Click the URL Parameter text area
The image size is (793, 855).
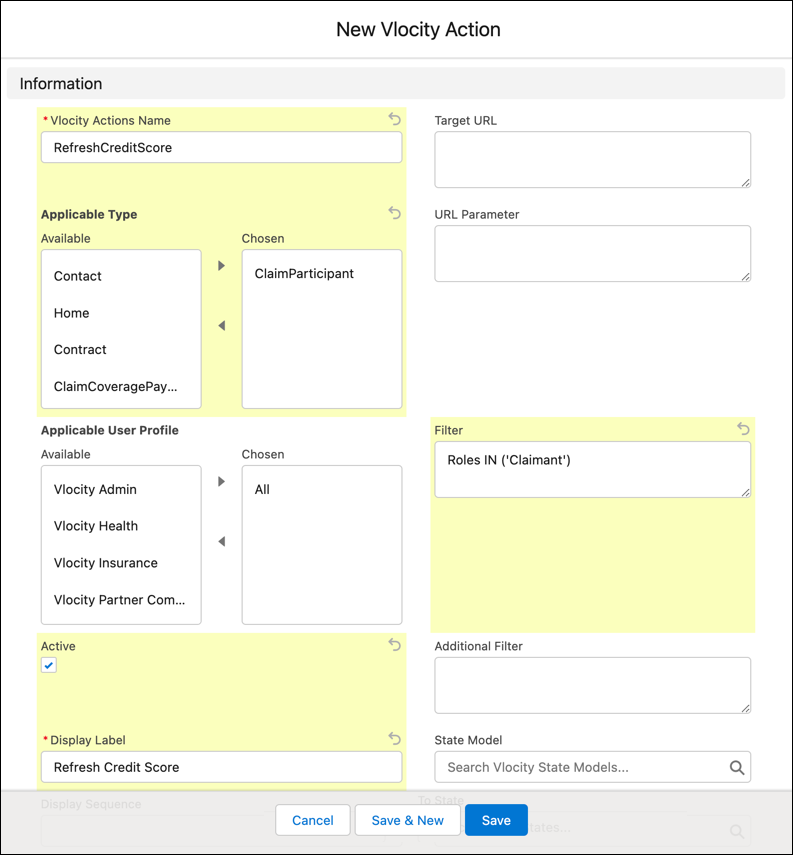(592, 254)
